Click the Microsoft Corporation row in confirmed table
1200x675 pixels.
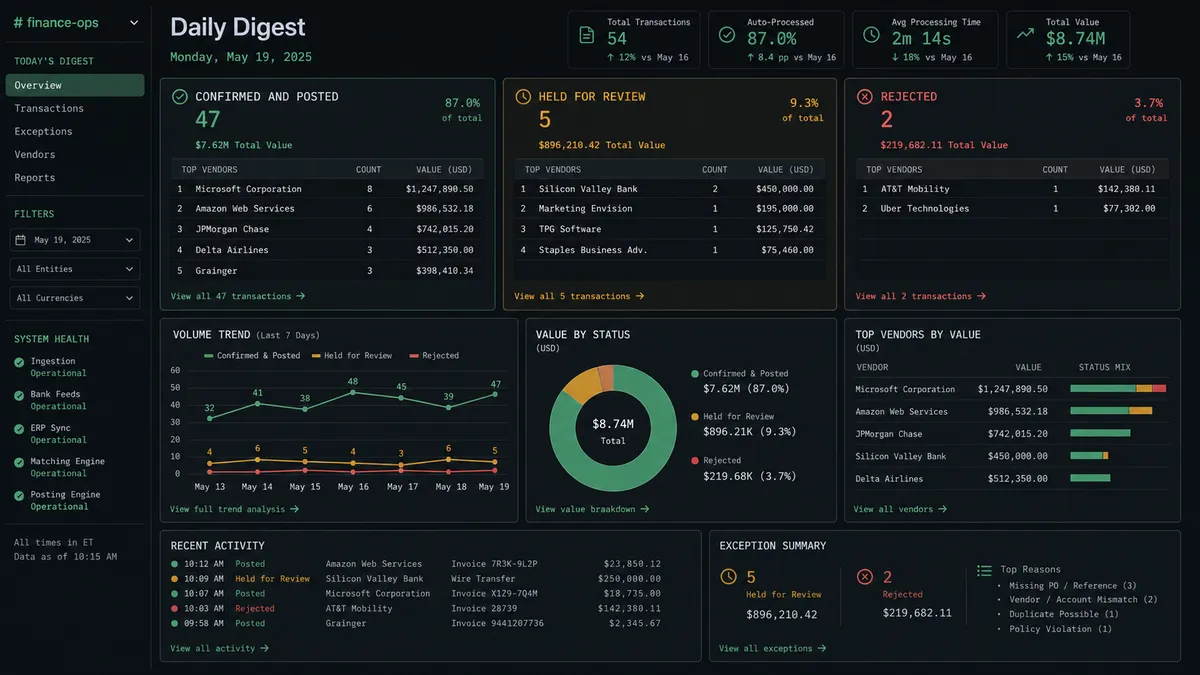[327, 188]
